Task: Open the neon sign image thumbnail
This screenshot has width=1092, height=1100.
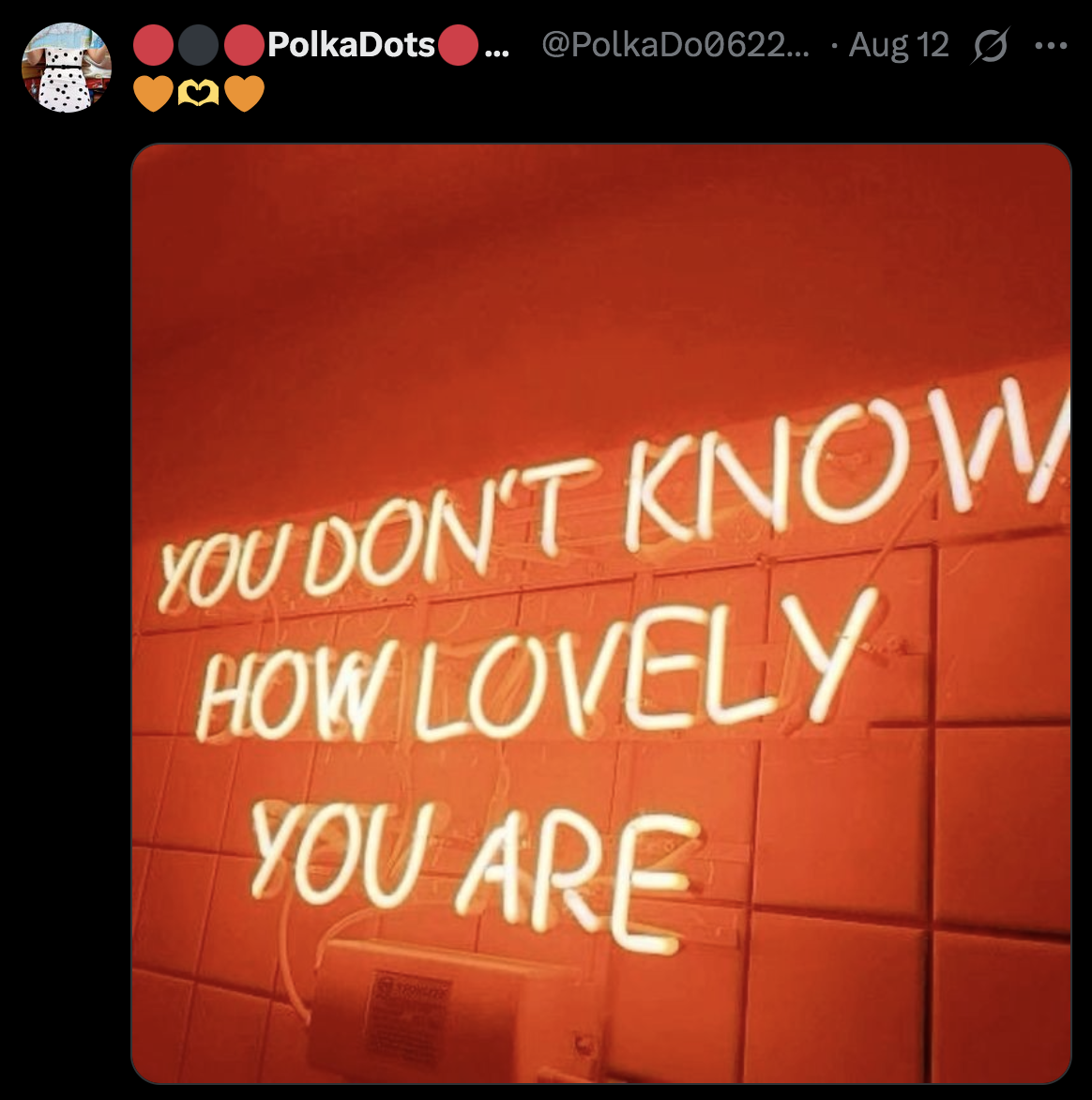Action: coord(601,614)
